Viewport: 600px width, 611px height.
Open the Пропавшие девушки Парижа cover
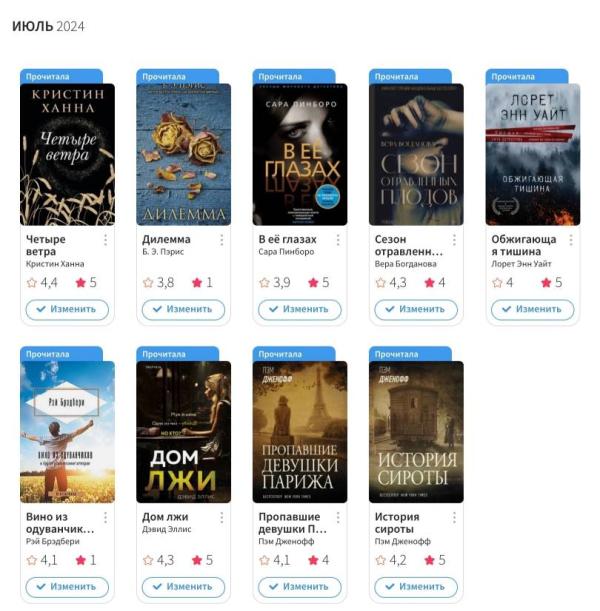(300, 432)
